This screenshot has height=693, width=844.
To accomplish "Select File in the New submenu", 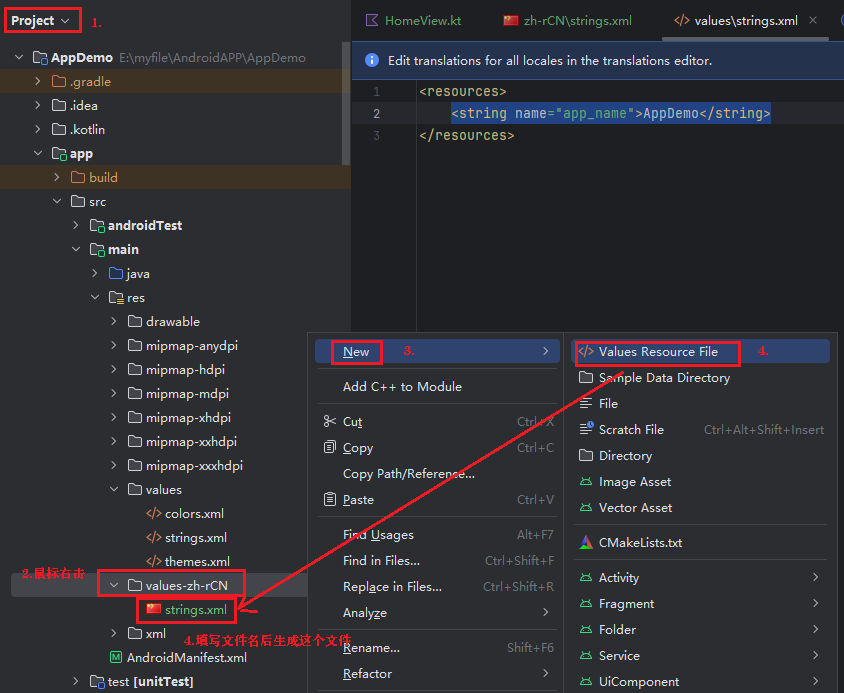I will point(700,404).
